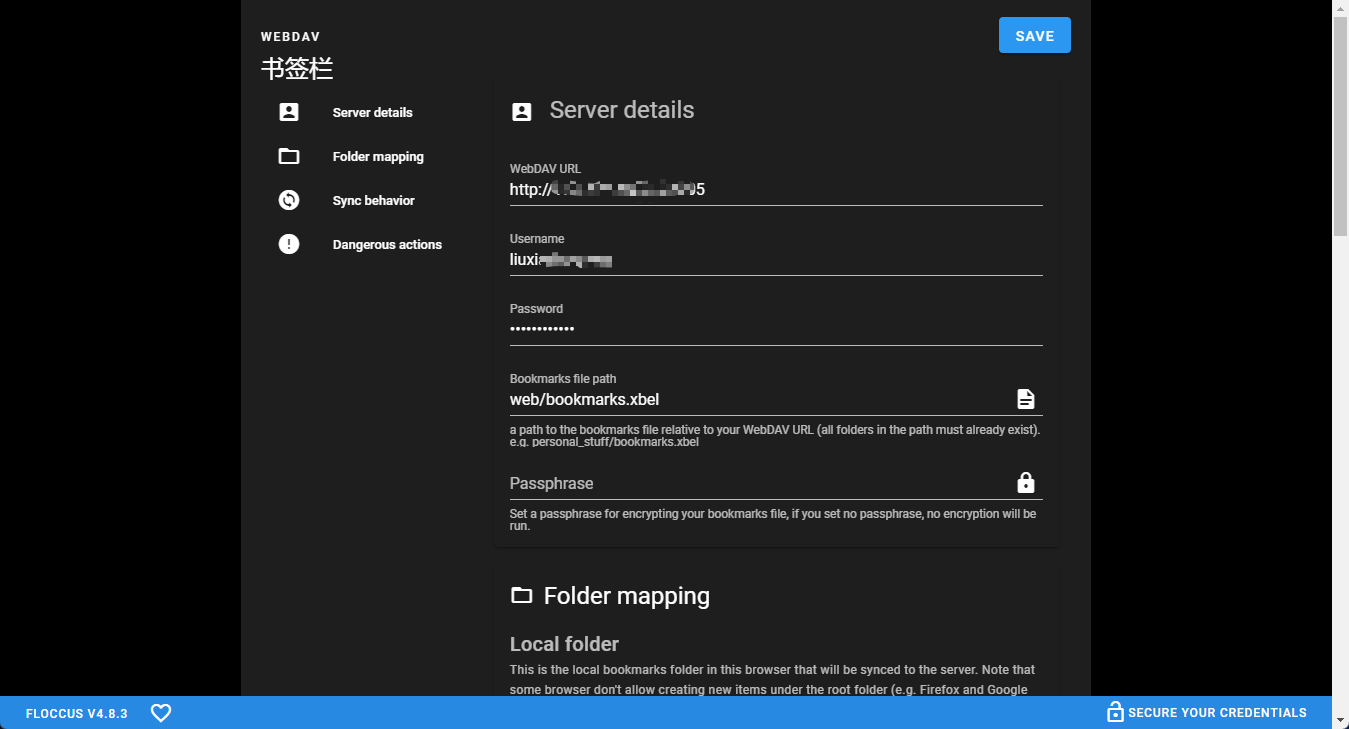Click the padlock icon in bottom bar

[x=1114, y=712]
